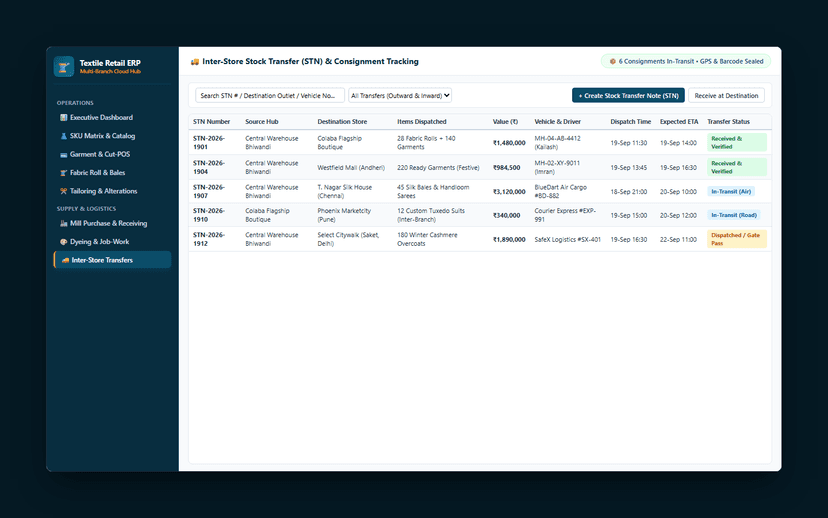Open the Executive Dashboard menu item

(x=112, y=118)
